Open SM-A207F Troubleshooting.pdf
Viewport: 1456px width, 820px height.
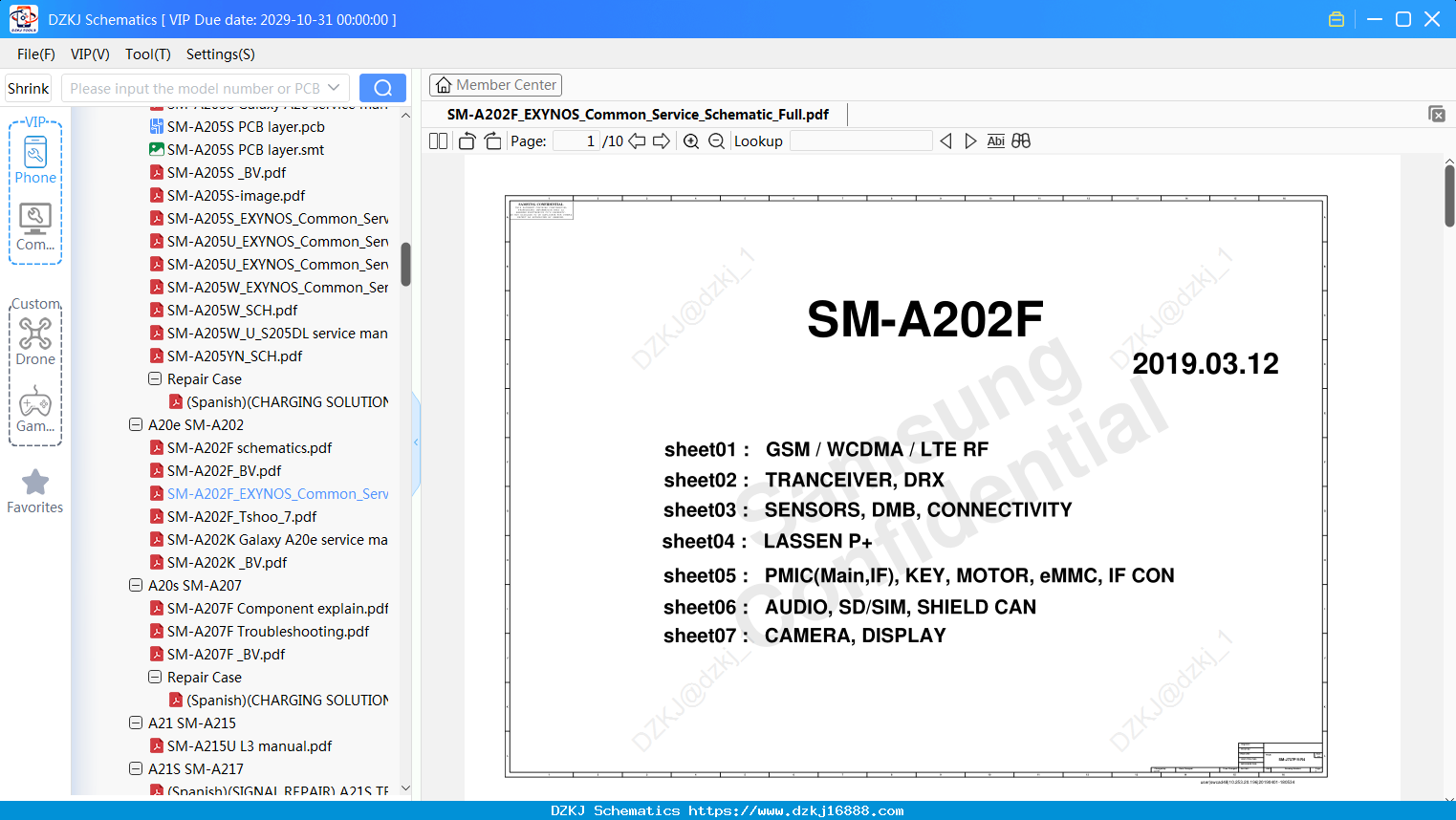(259, 631)
